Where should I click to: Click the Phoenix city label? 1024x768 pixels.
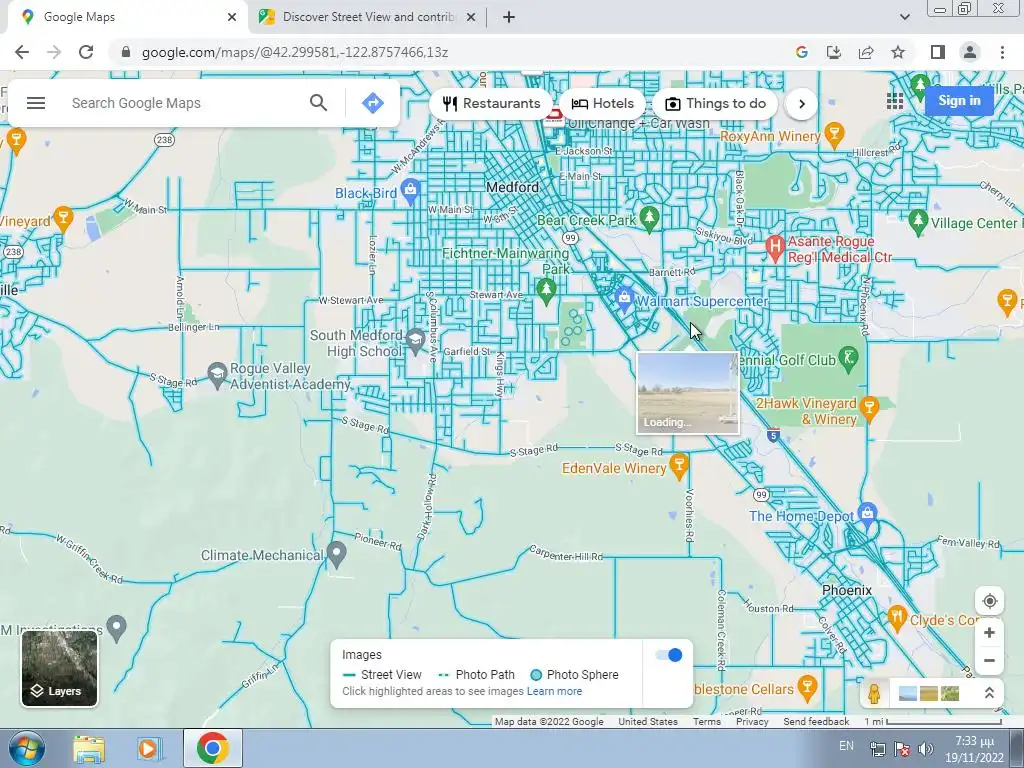tap(846, 590)
